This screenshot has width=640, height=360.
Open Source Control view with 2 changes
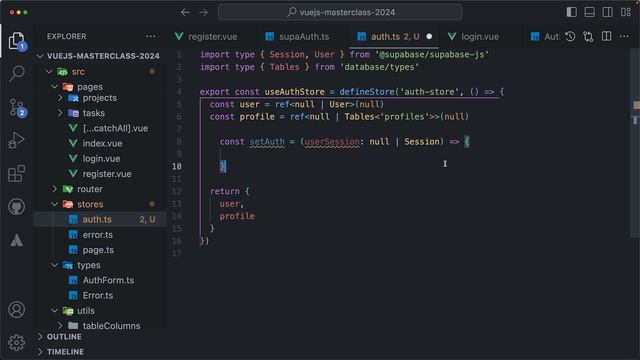(17, 107)
